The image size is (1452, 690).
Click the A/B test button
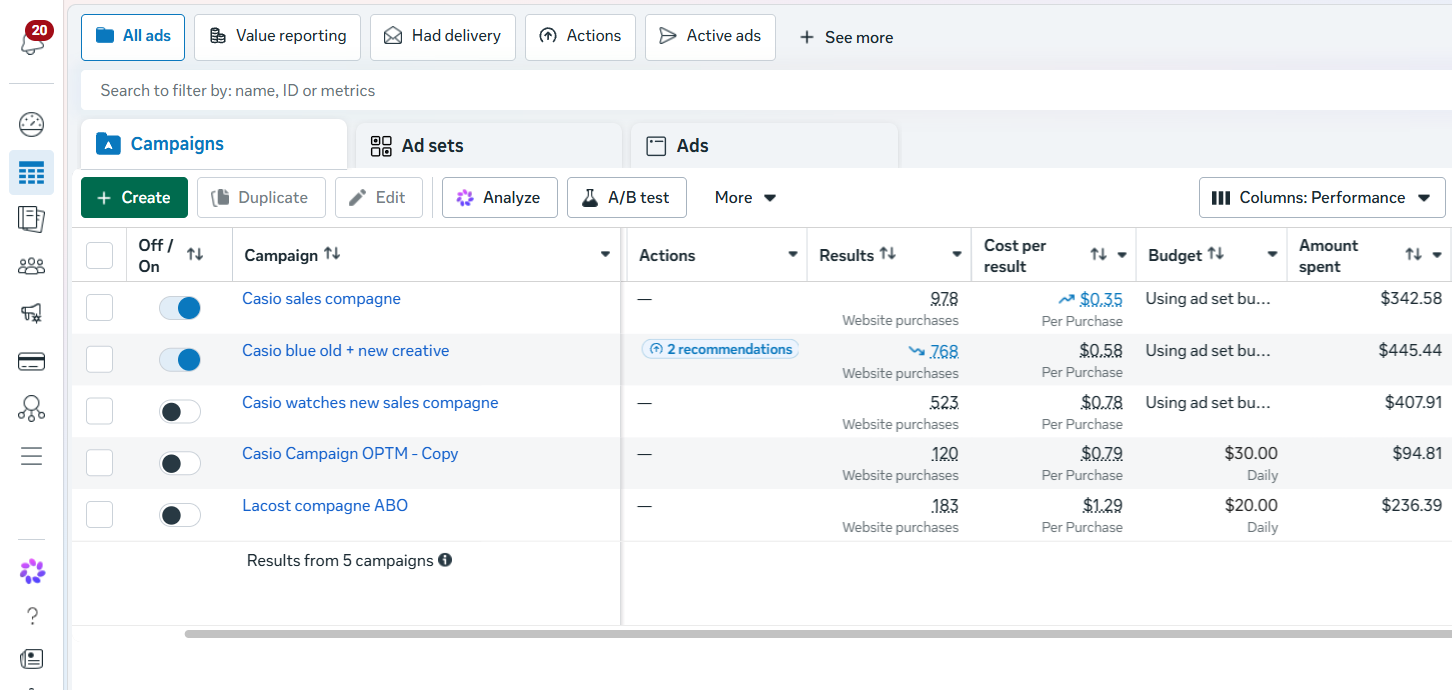tap(627, 198)
